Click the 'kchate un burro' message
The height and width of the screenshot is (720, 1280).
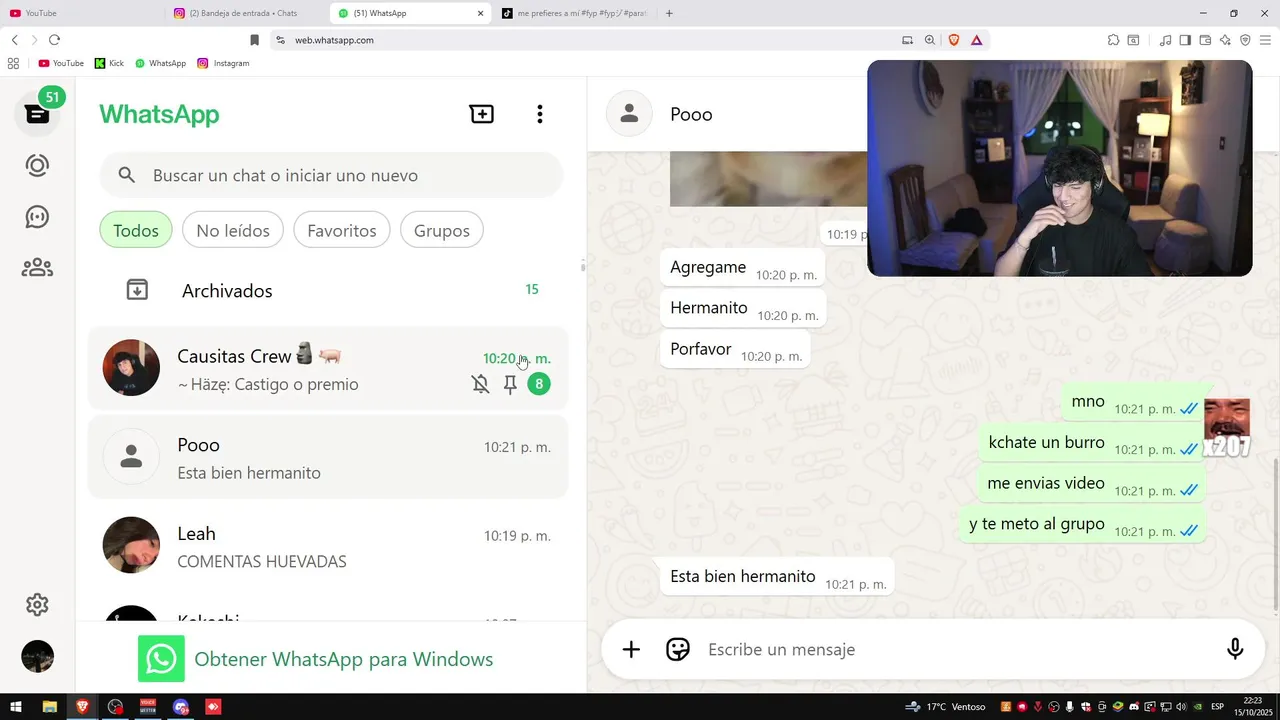pos(1093,443)
